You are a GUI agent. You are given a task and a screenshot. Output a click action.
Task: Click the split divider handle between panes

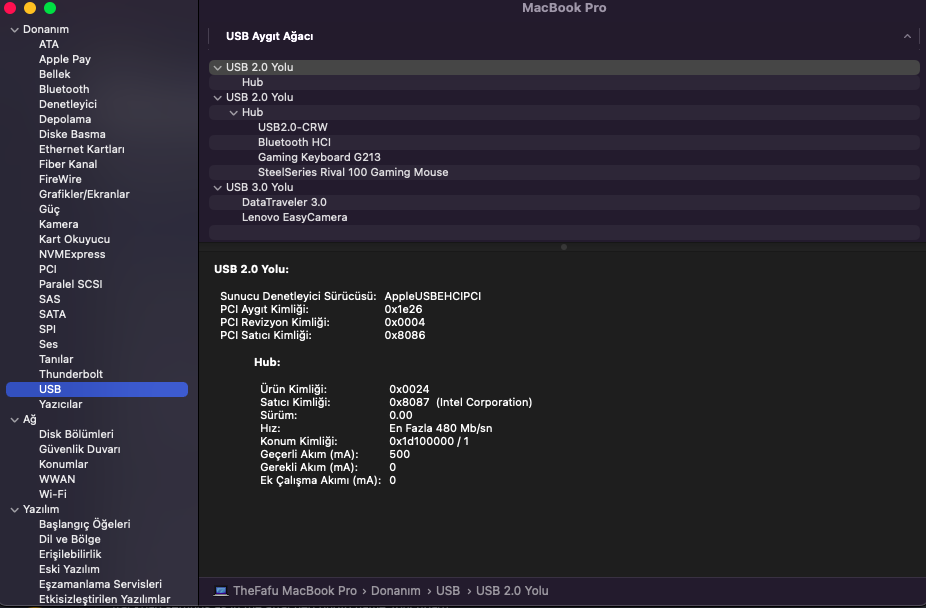pos(563,246)
